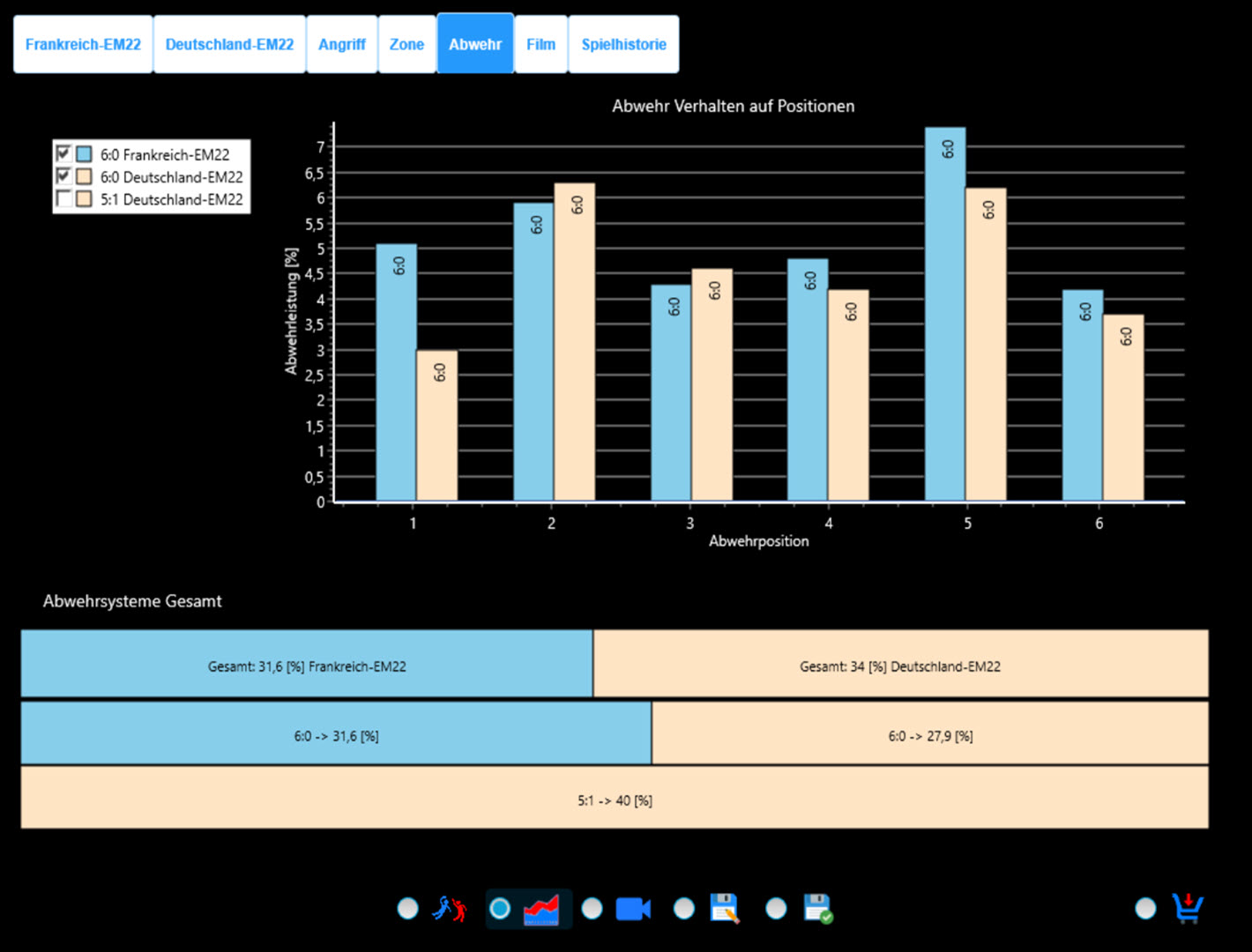Go to the Frankreich-EM22 tab

coord(83,44)
